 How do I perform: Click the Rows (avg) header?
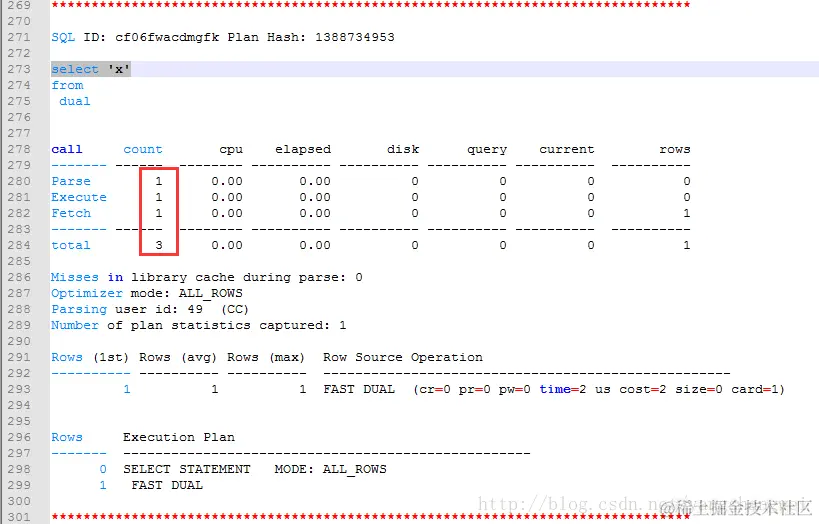[x=178, y=357]
